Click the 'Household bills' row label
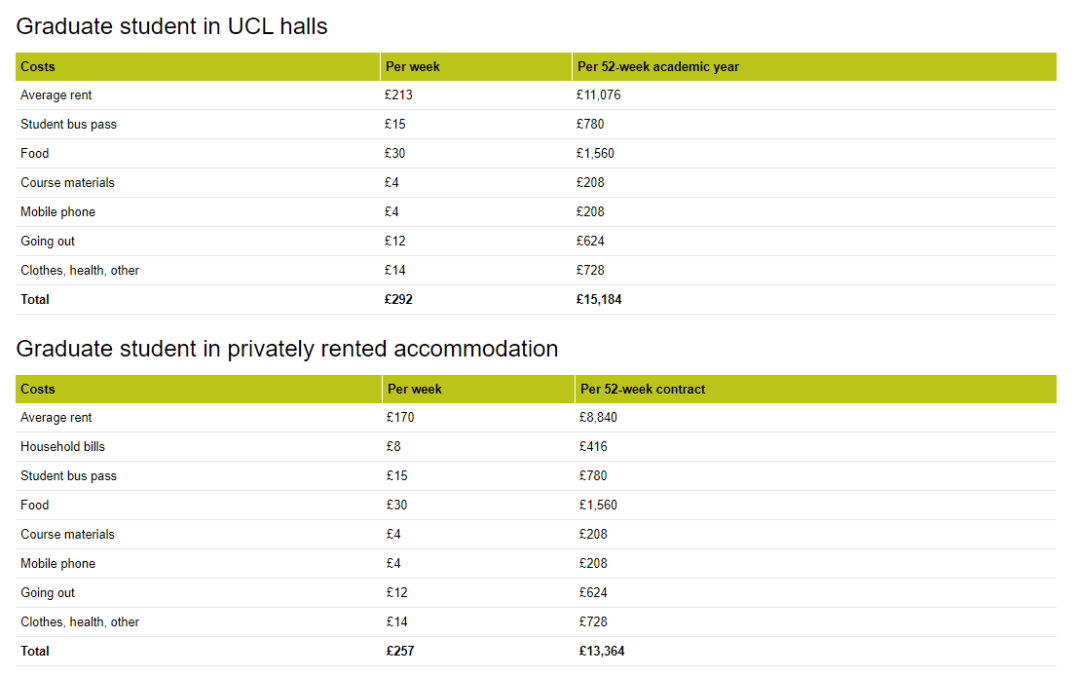1080x676 pixels. click(x=62, y=447)
